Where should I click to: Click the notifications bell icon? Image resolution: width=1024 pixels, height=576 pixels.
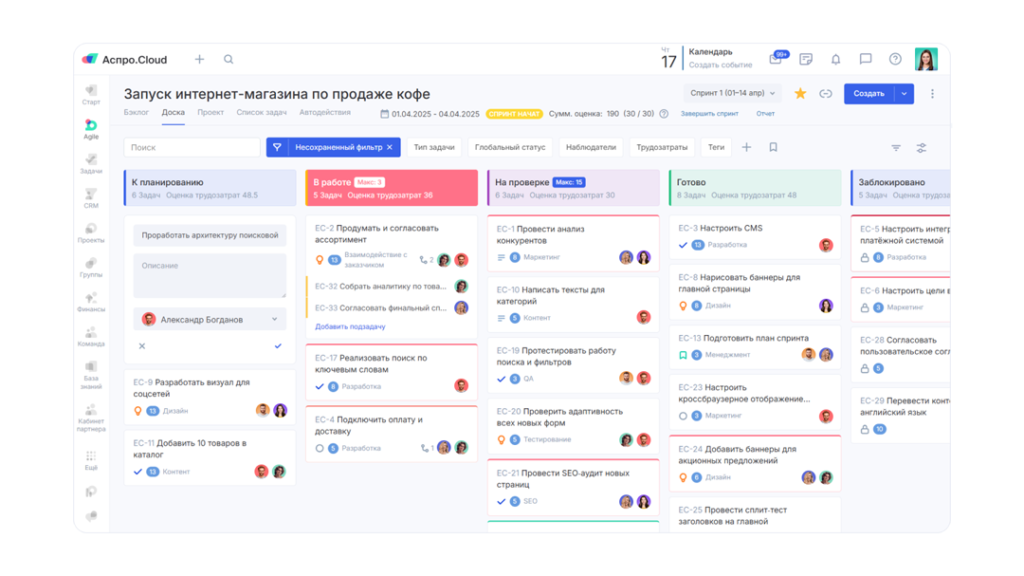(x=836, y=59)
